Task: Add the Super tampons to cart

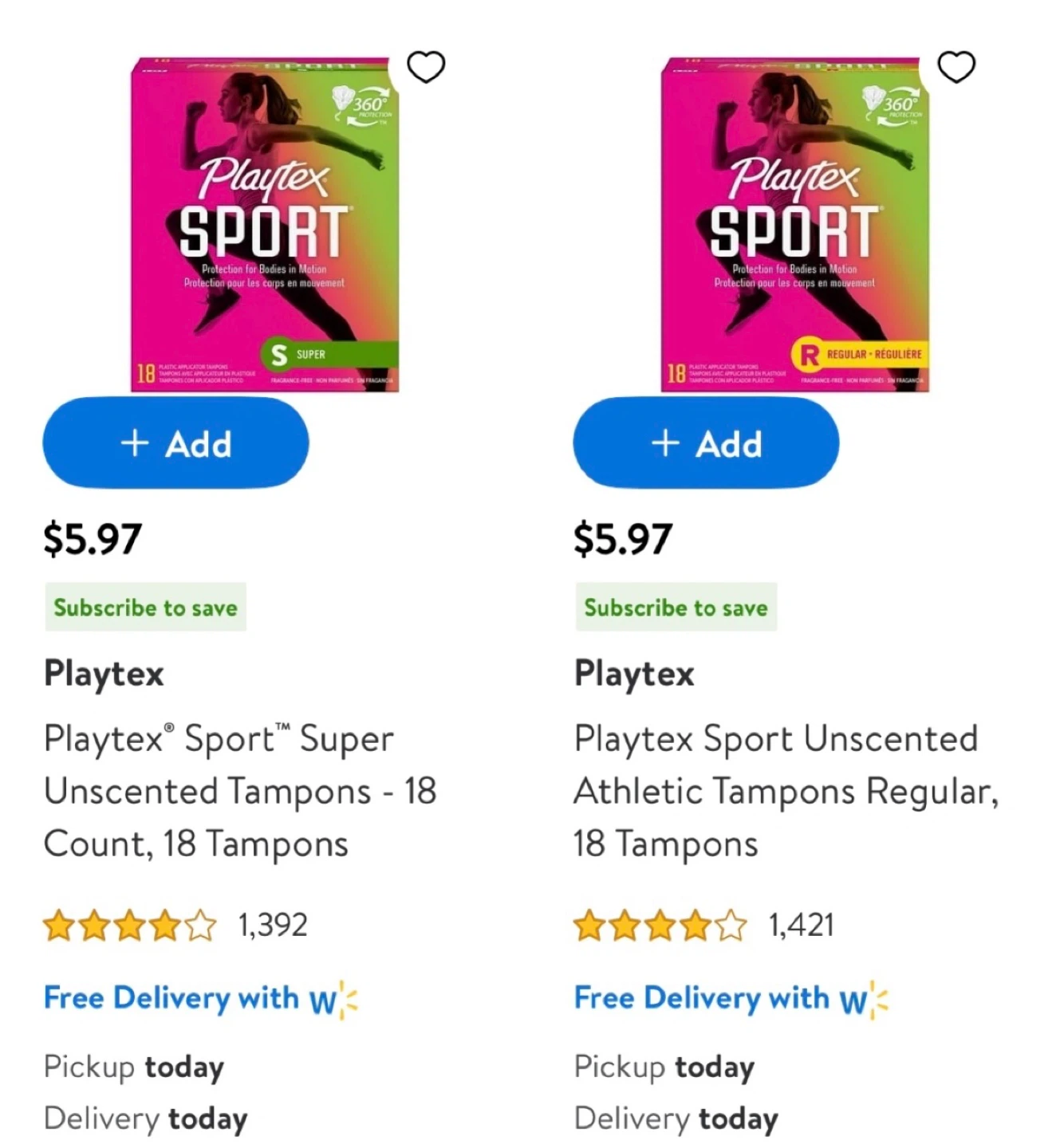Action: tap(175, 443)
